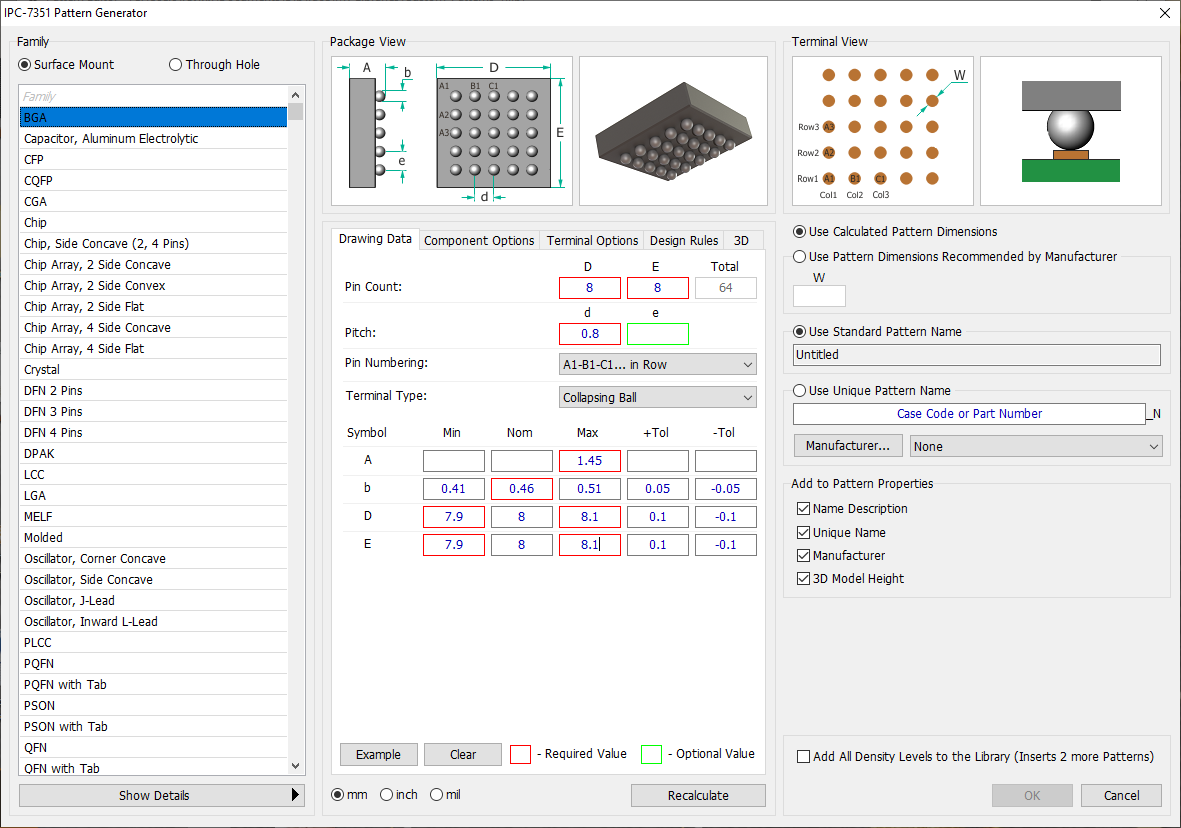Uncheck the 3D Model Height checkbox
The width and height of the screenshot is (1181, 828).
tap(804, 579)
